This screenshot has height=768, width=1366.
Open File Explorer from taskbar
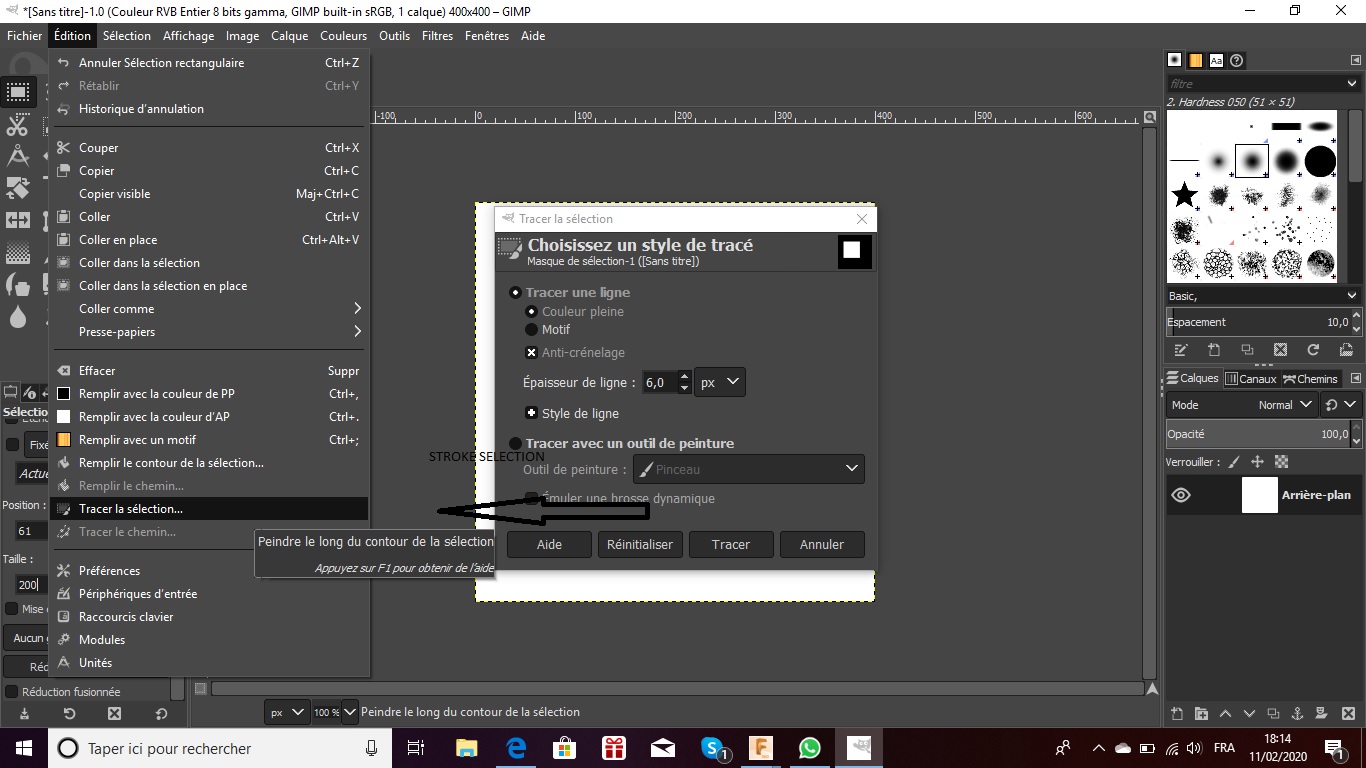tap(467, 748)
